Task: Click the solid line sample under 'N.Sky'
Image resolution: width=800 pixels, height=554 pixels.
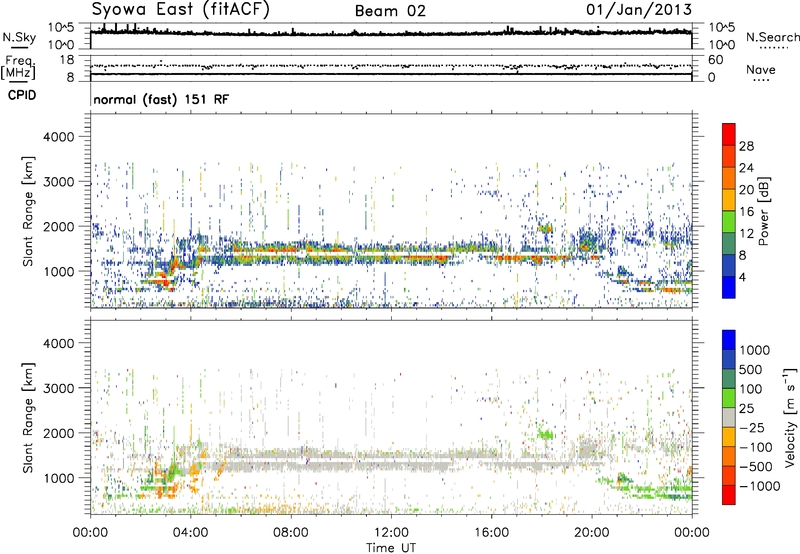Action: click(x=19, y=48)
